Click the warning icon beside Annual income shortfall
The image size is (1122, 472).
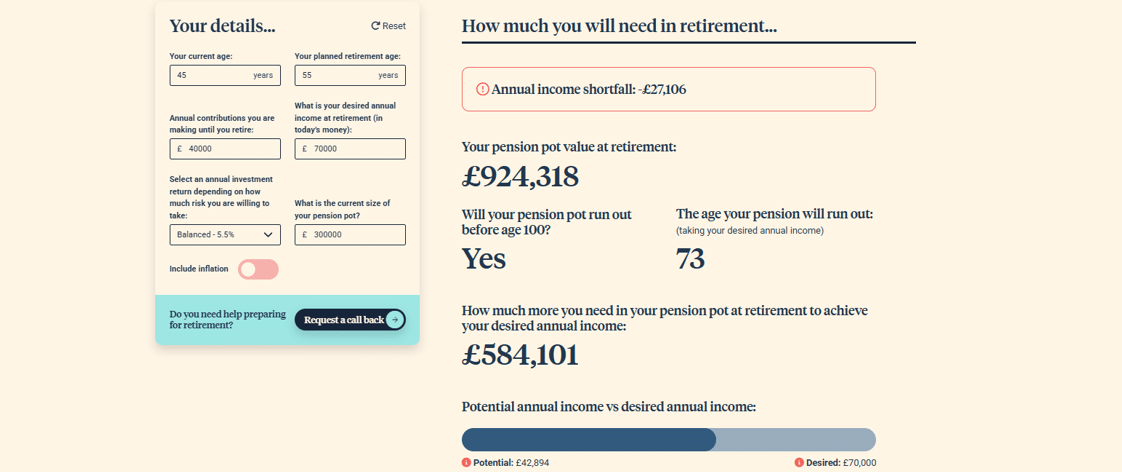482,89
